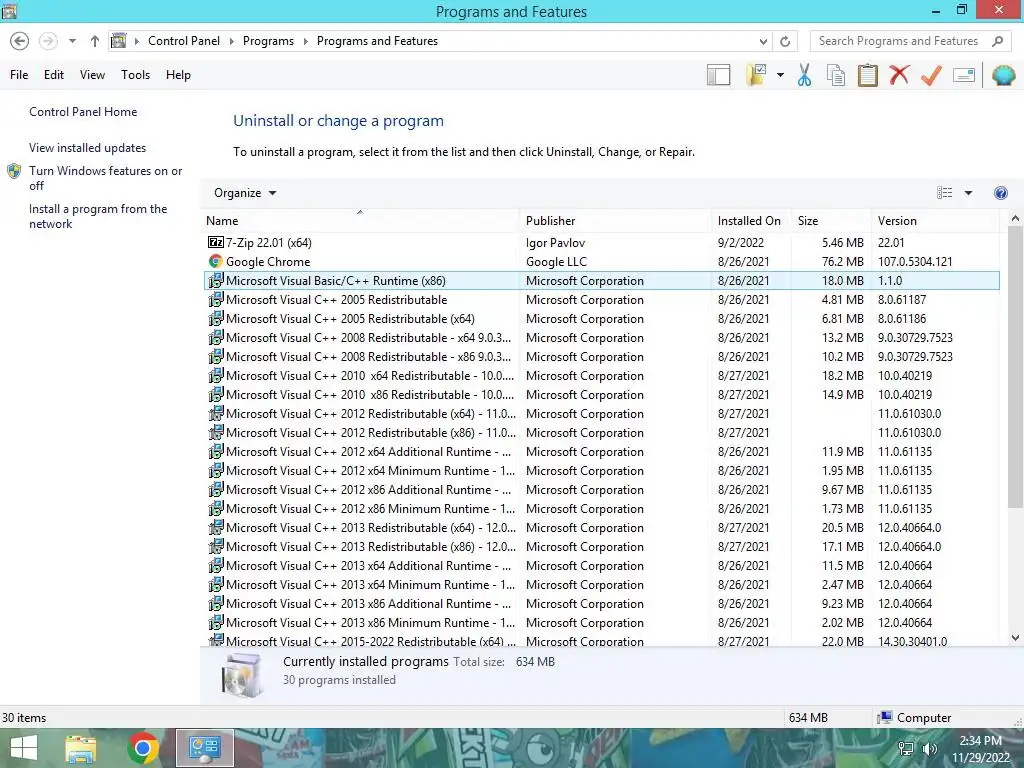Image resolution: width=1024 pixels, height=768 pixels.
Task: Open the Windows Start button
Action: click(24, 748)
